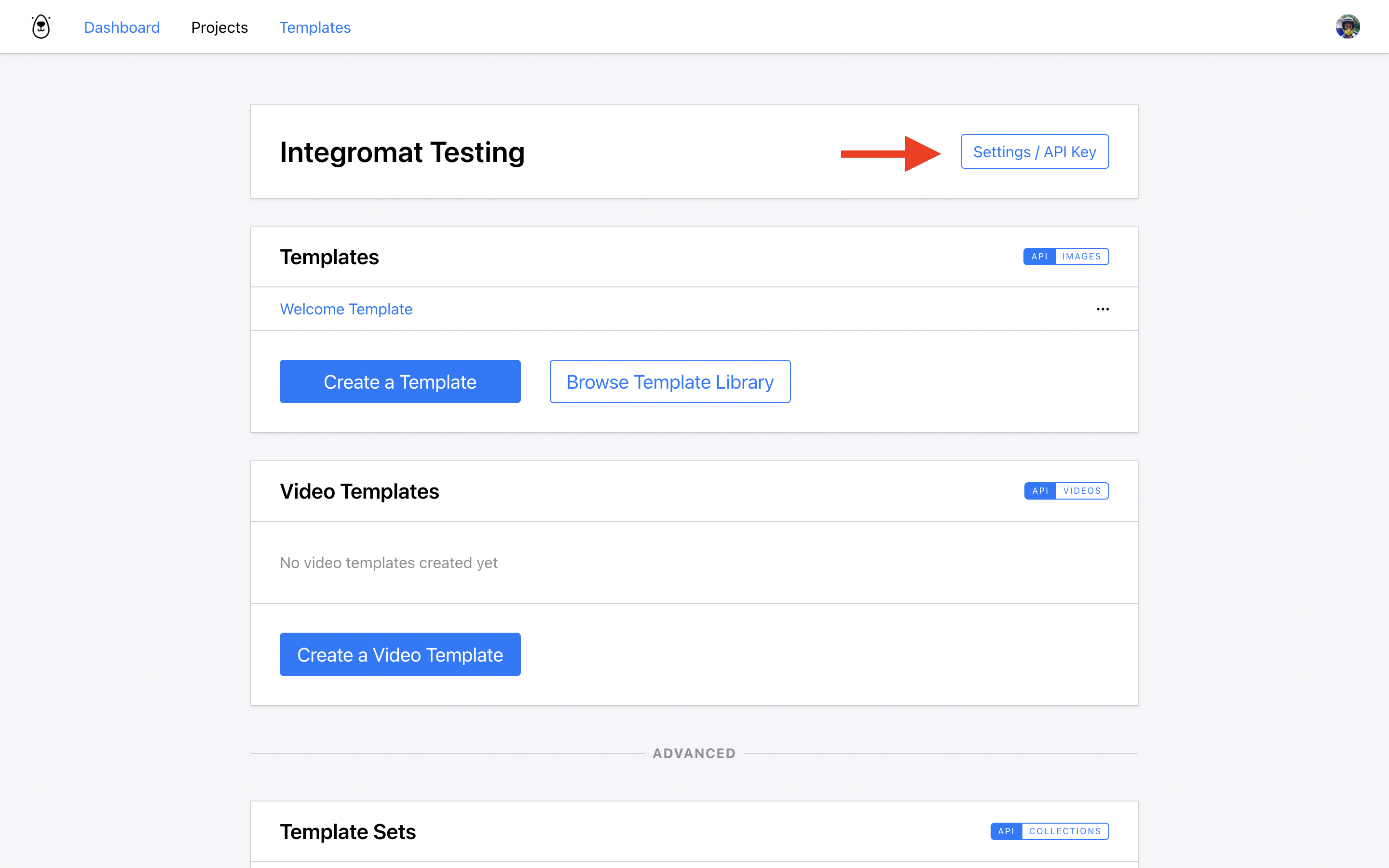Screen dimensions: 1389x868
Task: Open the Welcome Template link
Action: (x=346, y=309)
